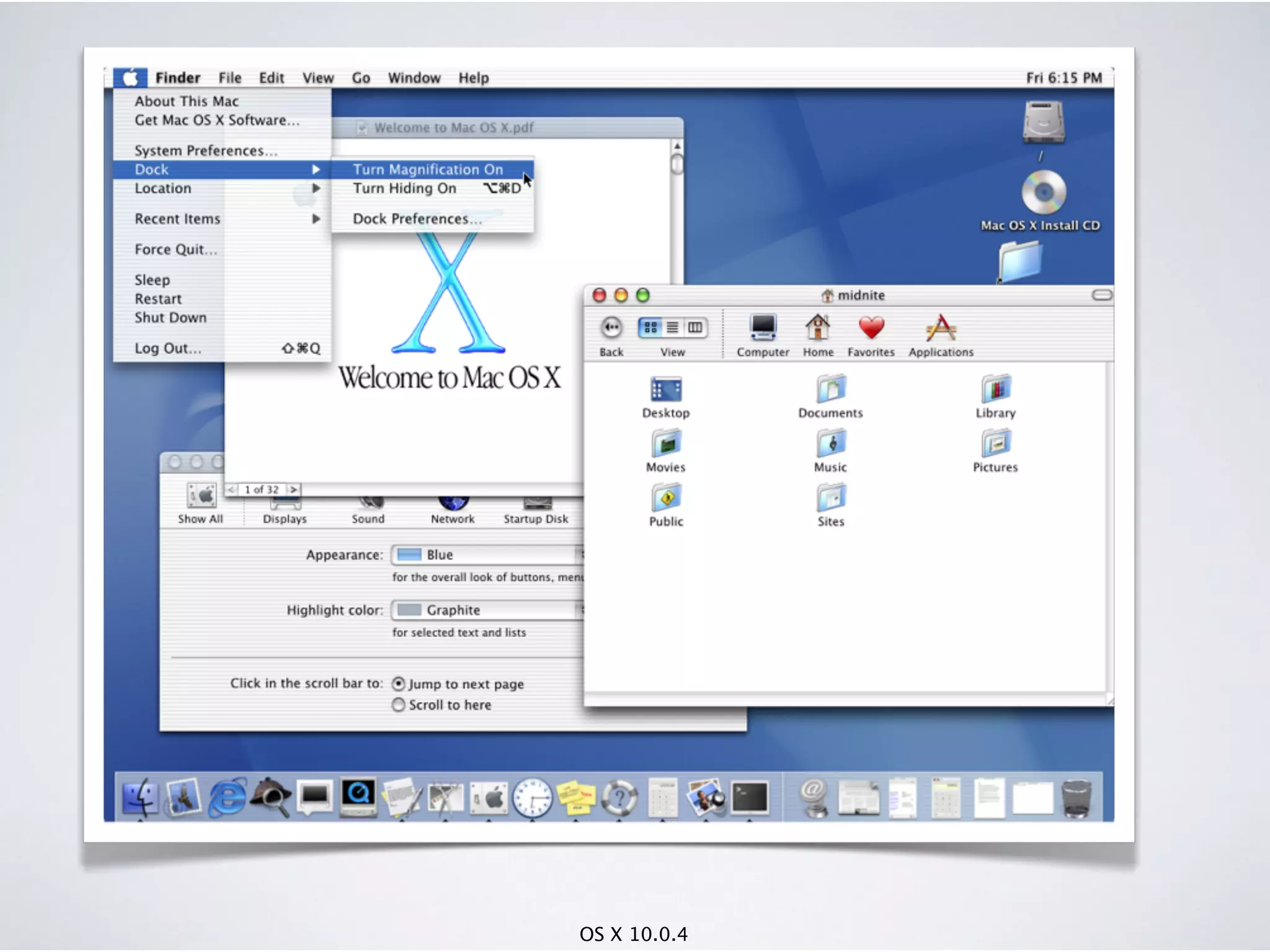Image resolution: width=1270 pixels, height=952 pixels.
Task: Select the 'Jump to next page' radio button
Action: pos(399,684)
